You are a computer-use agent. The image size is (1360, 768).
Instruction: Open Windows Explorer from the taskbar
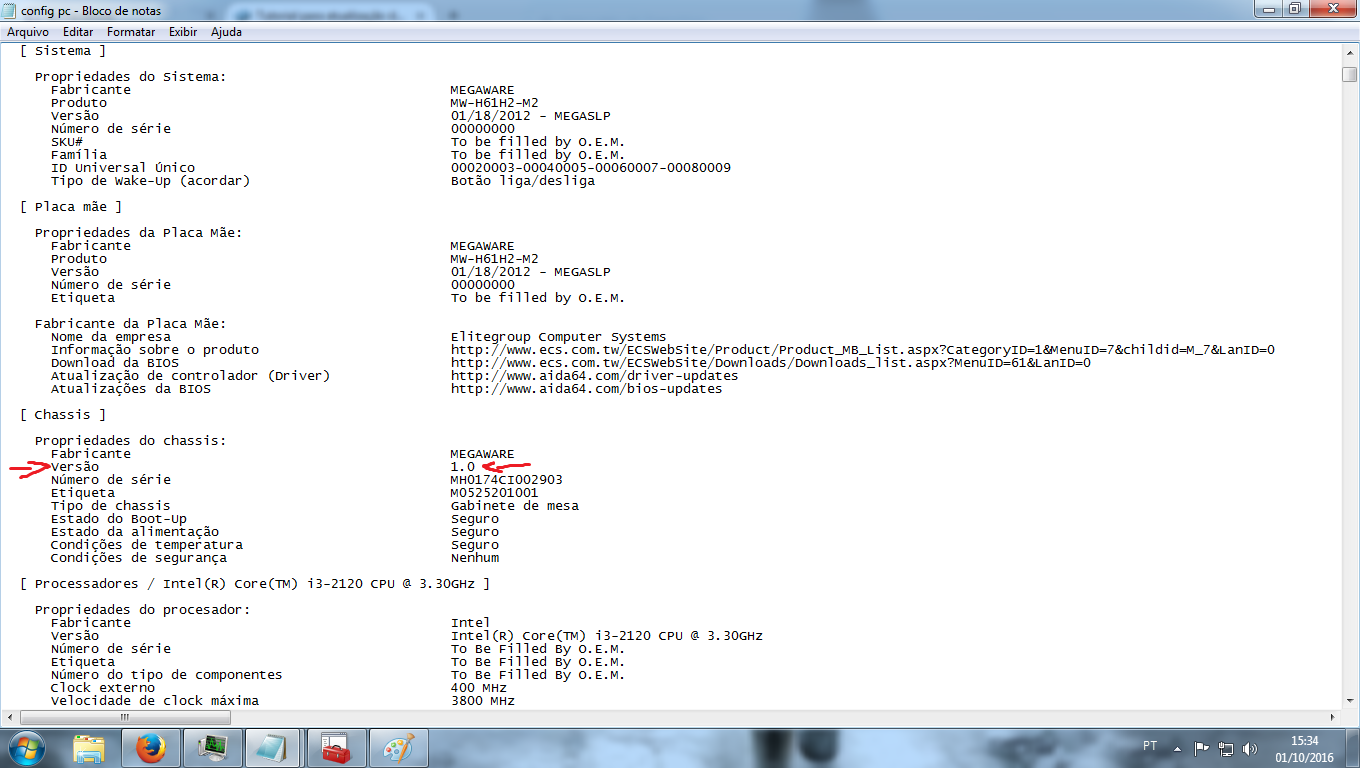coord(90,748)
